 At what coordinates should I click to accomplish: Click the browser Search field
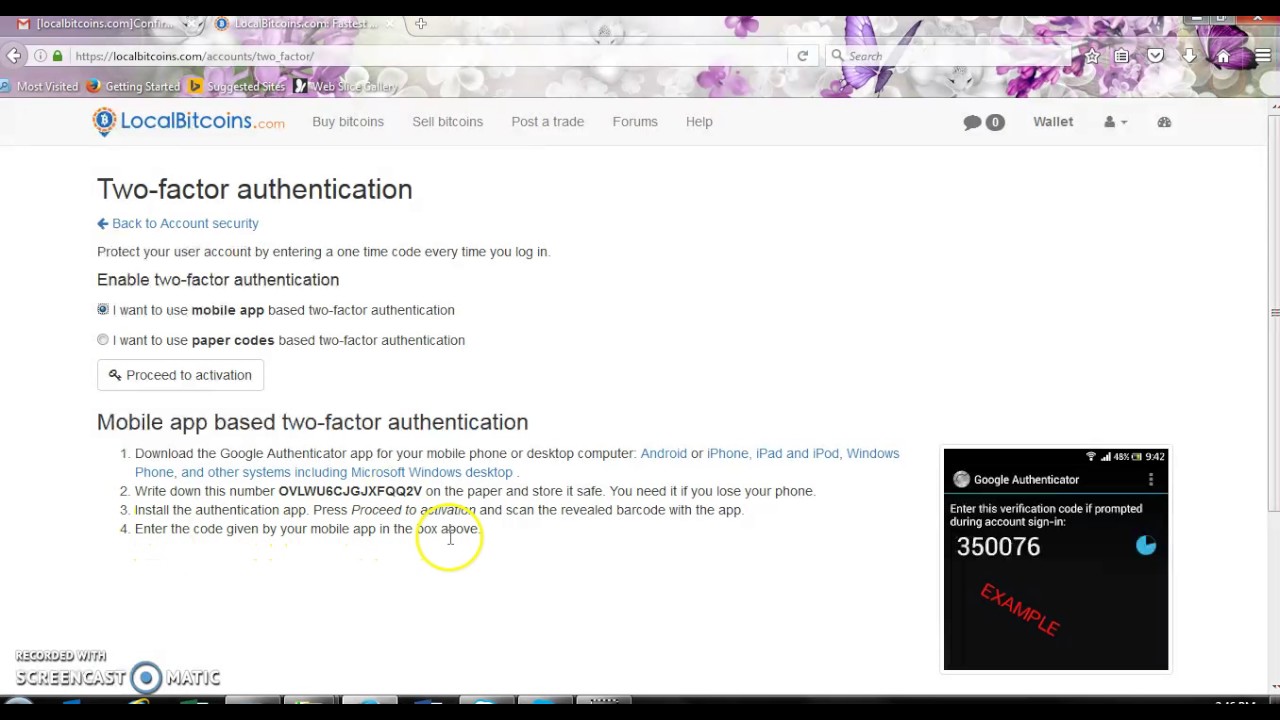point(950,56)
